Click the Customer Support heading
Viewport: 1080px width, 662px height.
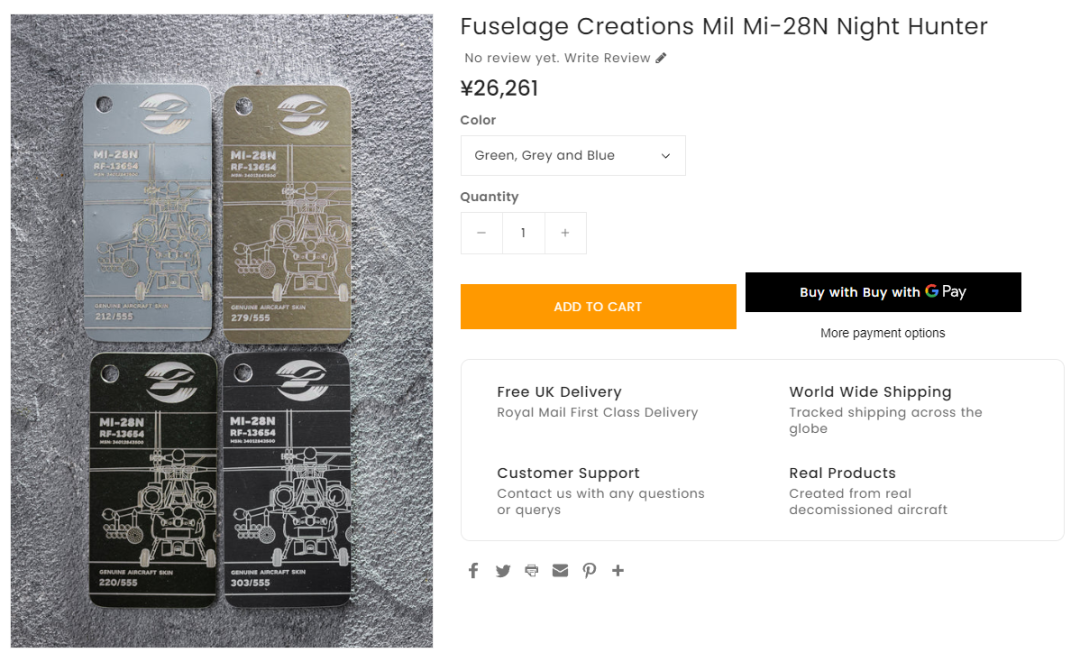[x=568, y=473]
